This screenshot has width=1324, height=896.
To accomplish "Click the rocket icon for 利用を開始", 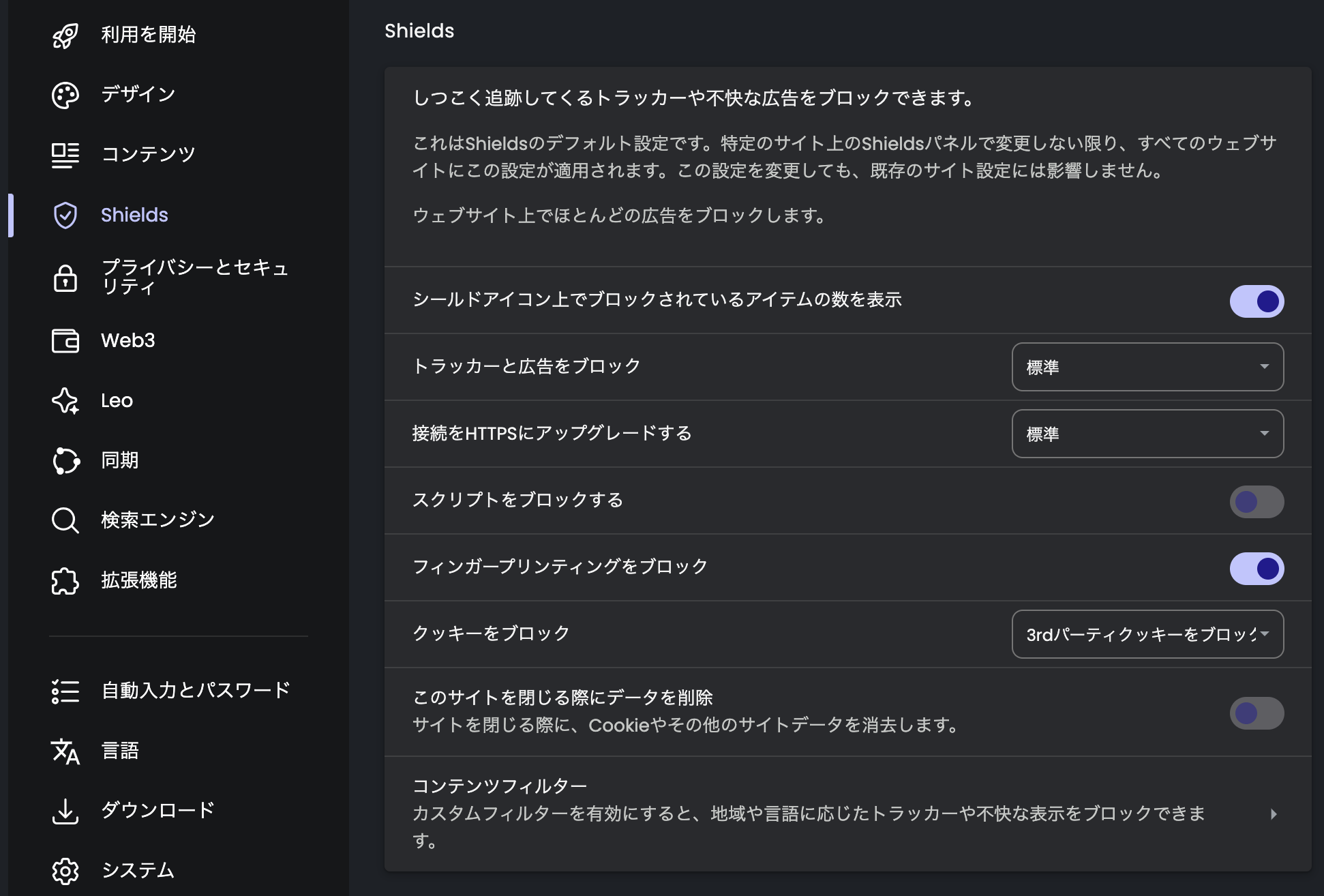I will [65, 35].
